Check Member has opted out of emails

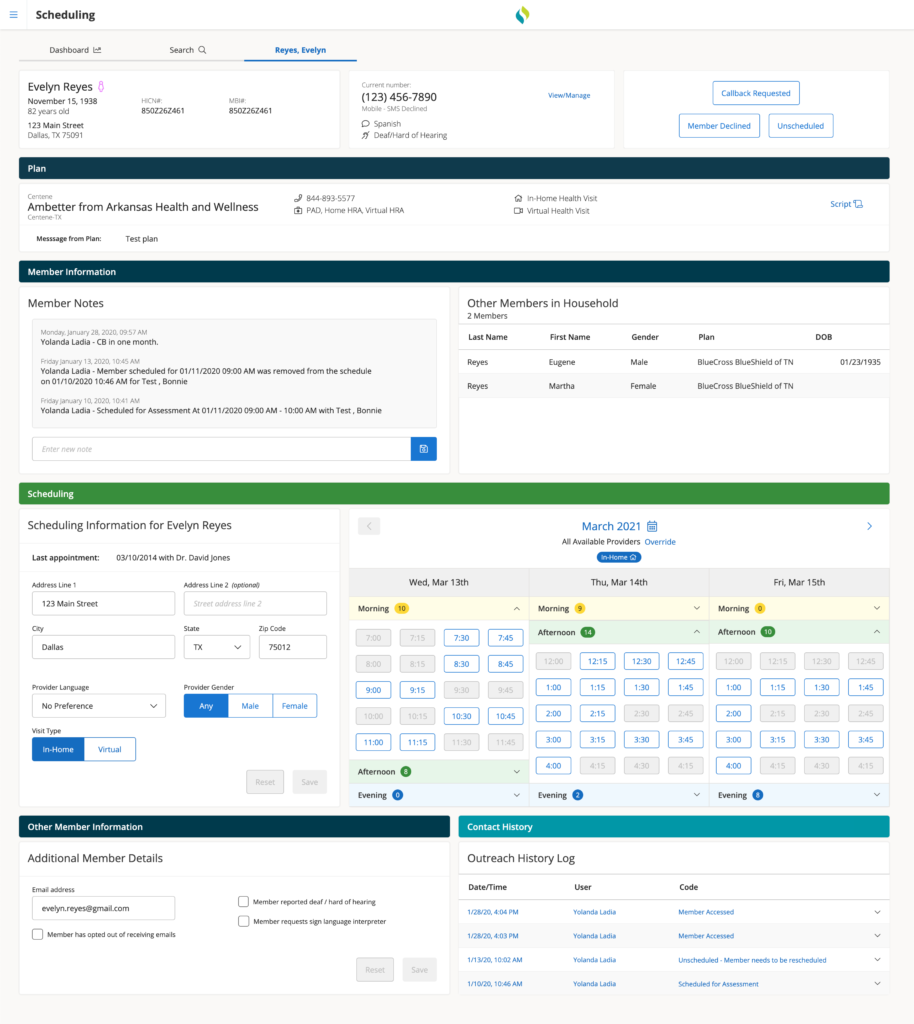click(x=38, y=934)
